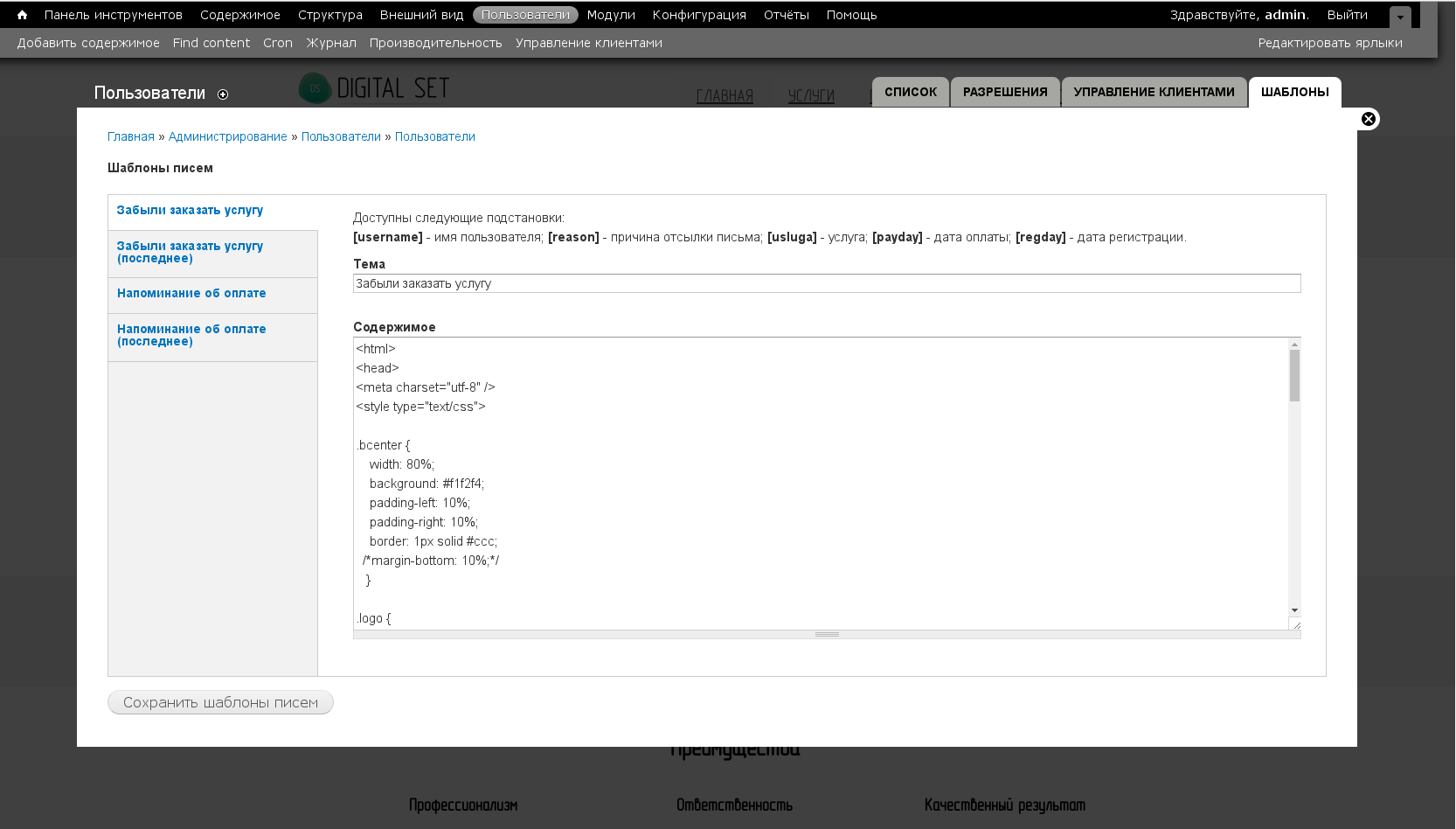This screenshot has height=829, width=1456.
Task: Click the home icon in admin toolbar
Action: point(22,15)
